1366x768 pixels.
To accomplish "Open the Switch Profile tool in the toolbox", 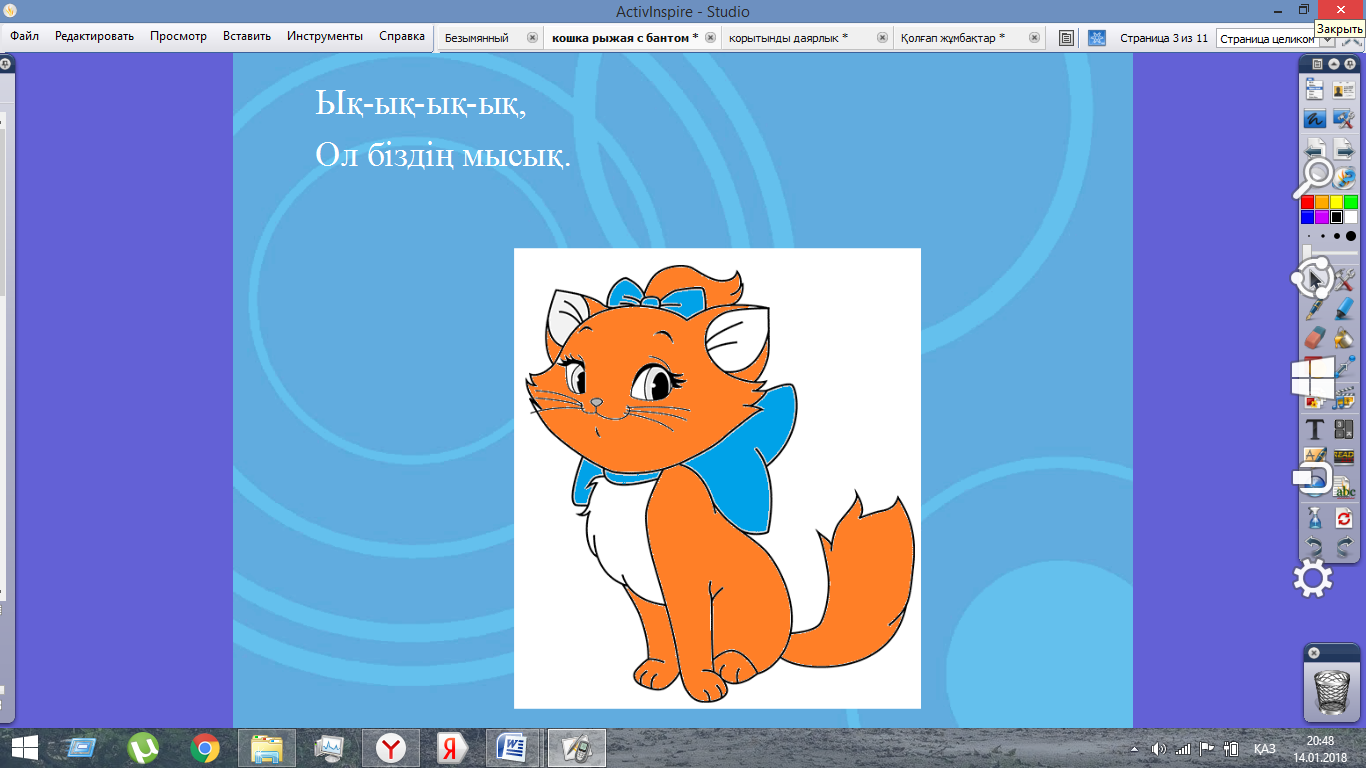I will [x=1344, y=90].
